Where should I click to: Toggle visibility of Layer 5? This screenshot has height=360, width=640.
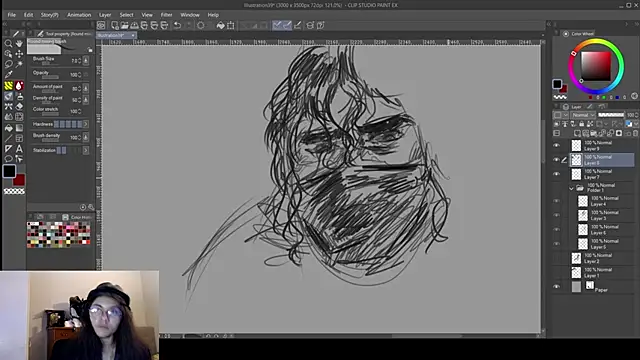(x=556, y=244)
